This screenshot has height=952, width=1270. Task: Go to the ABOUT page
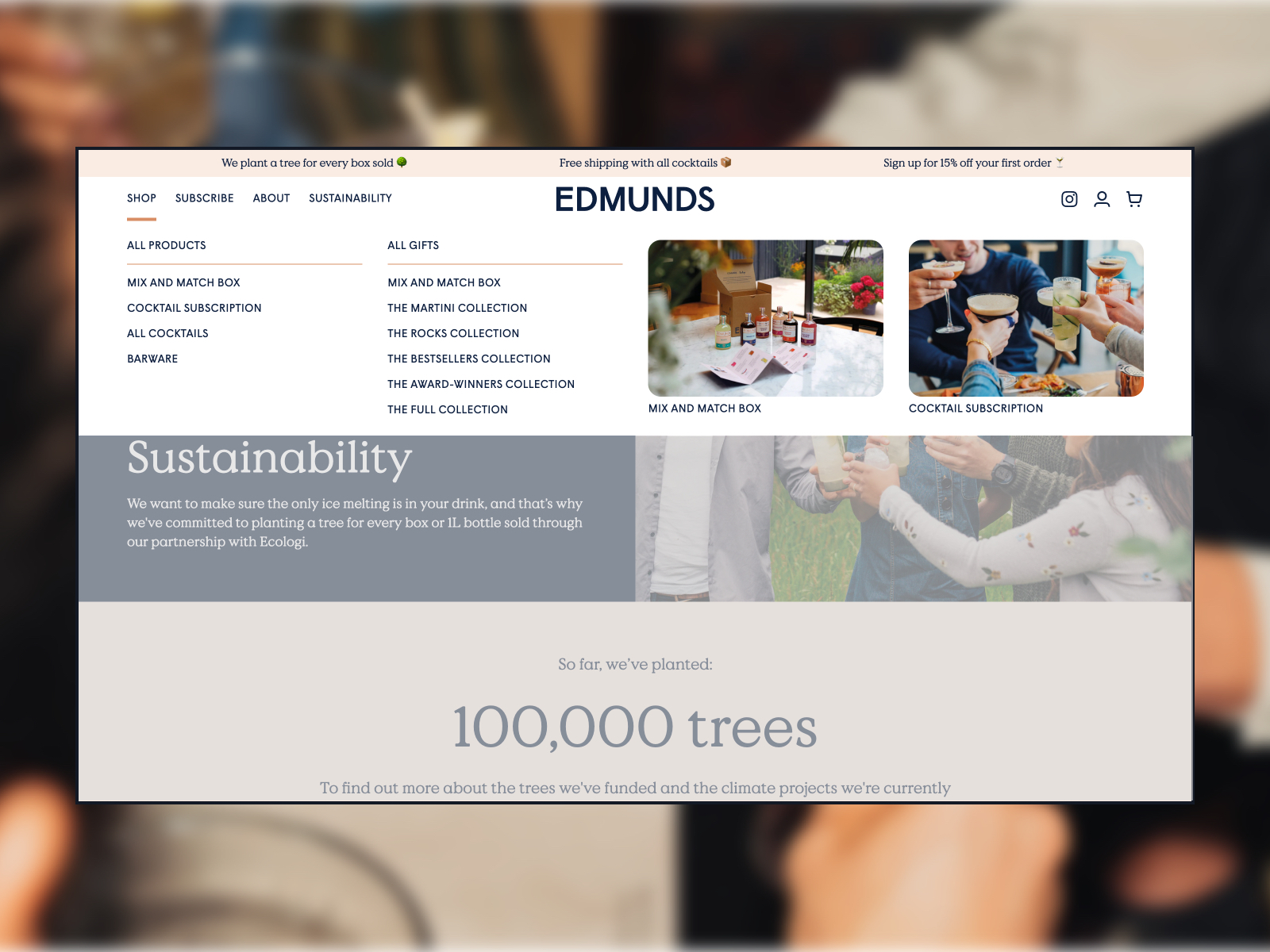pos(271,198)
